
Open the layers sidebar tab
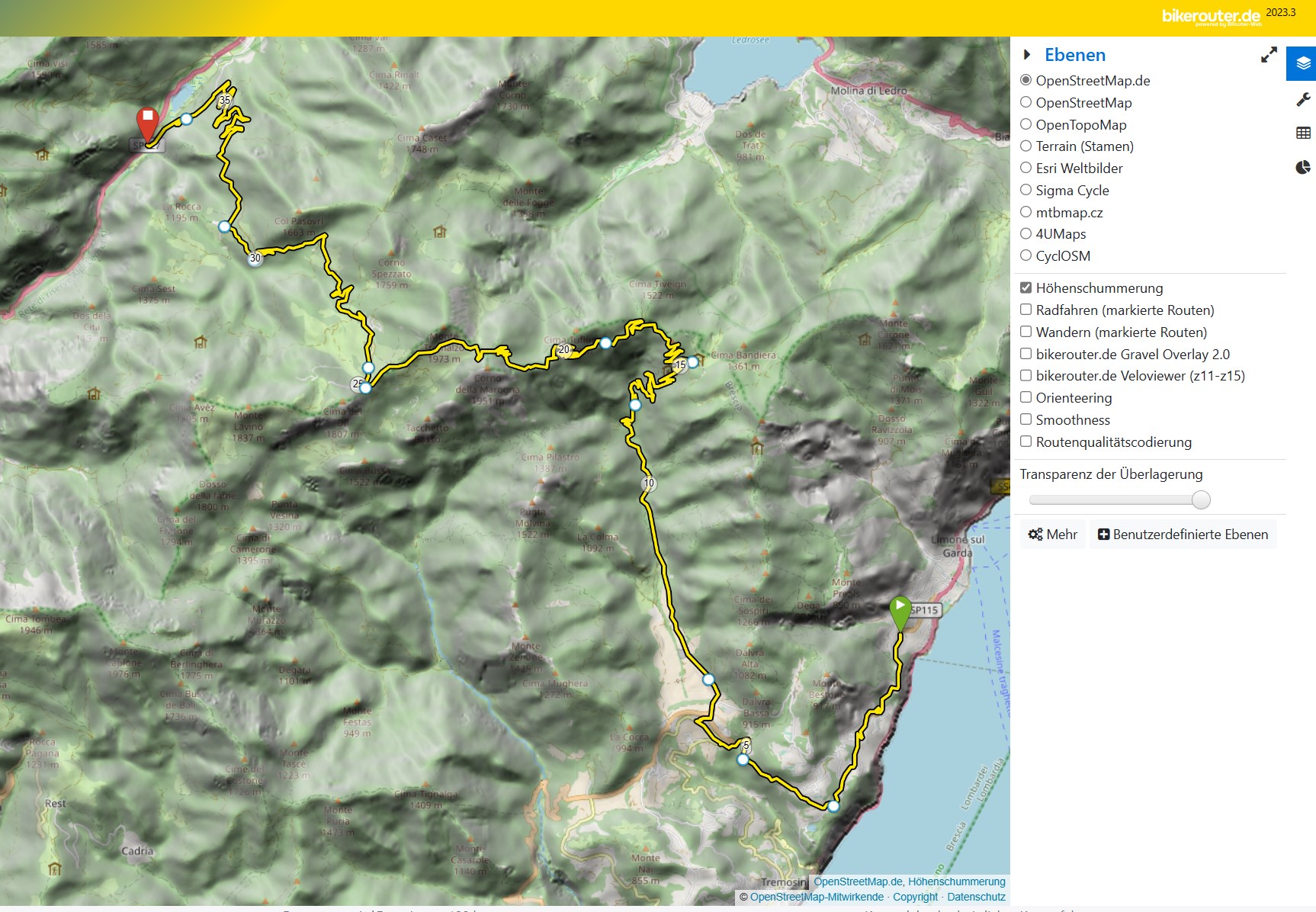(1302, 63)
